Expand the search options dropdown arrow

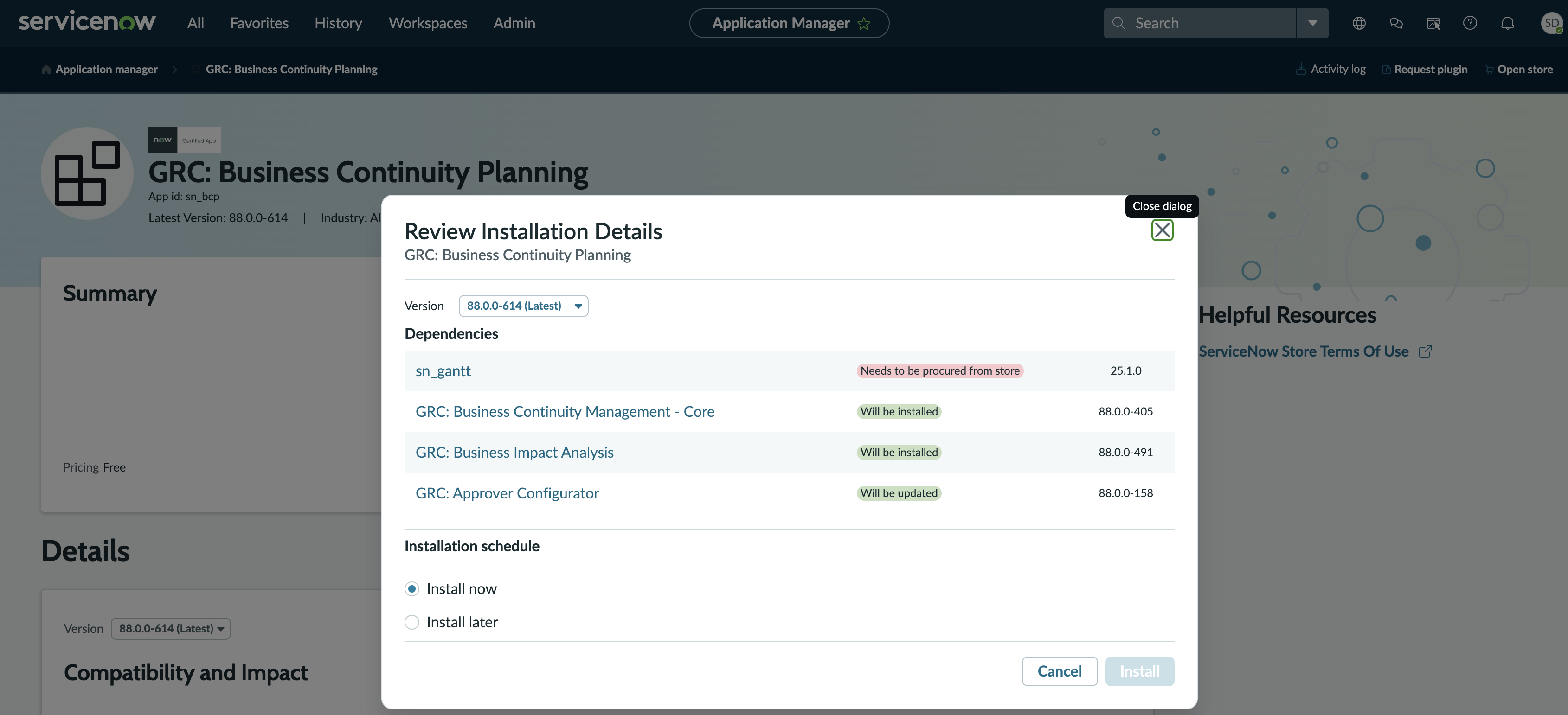[x=1312, y=23]
